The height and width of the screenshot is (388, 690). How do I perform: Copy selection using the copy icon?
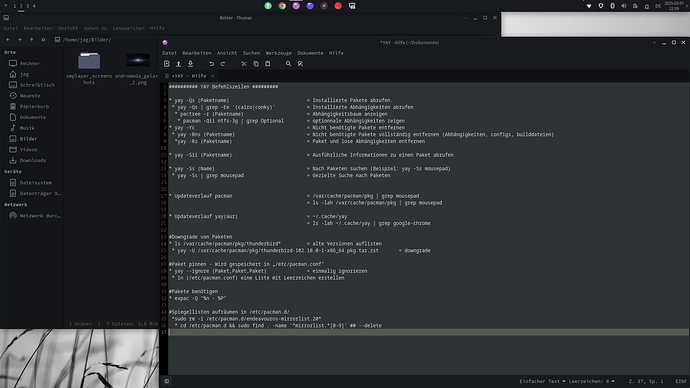(256, 64)
